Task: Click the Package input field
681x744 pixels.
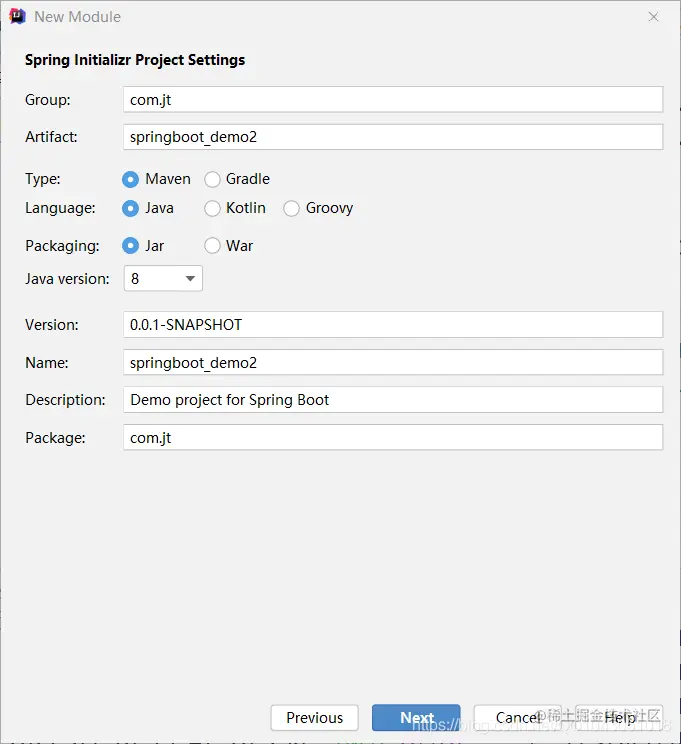Action: coord(393,437)
